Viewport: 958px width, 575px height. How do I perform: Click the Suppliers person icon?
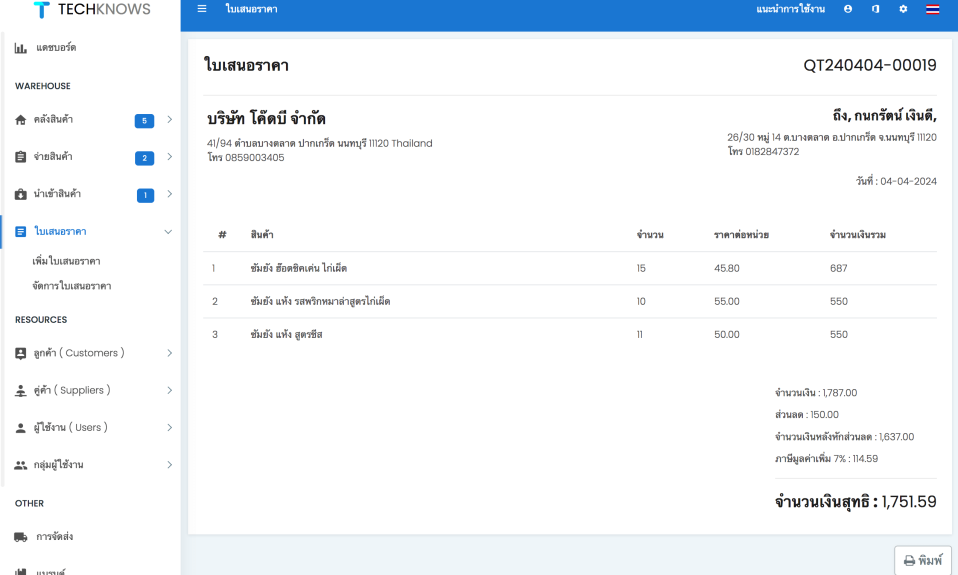[21, 390]
